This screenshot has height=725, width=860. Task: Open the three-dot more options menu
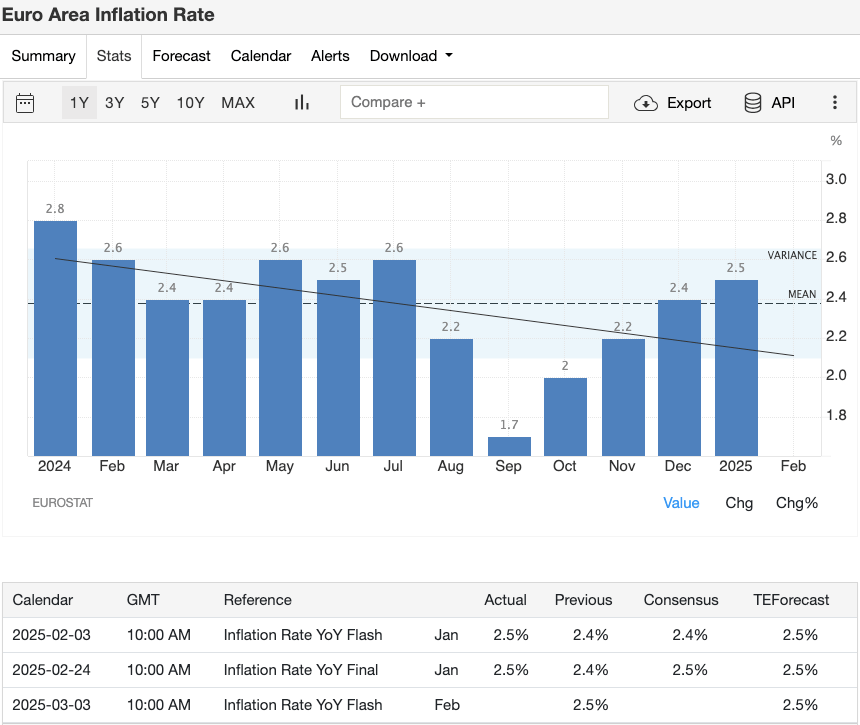pos(835,102)
